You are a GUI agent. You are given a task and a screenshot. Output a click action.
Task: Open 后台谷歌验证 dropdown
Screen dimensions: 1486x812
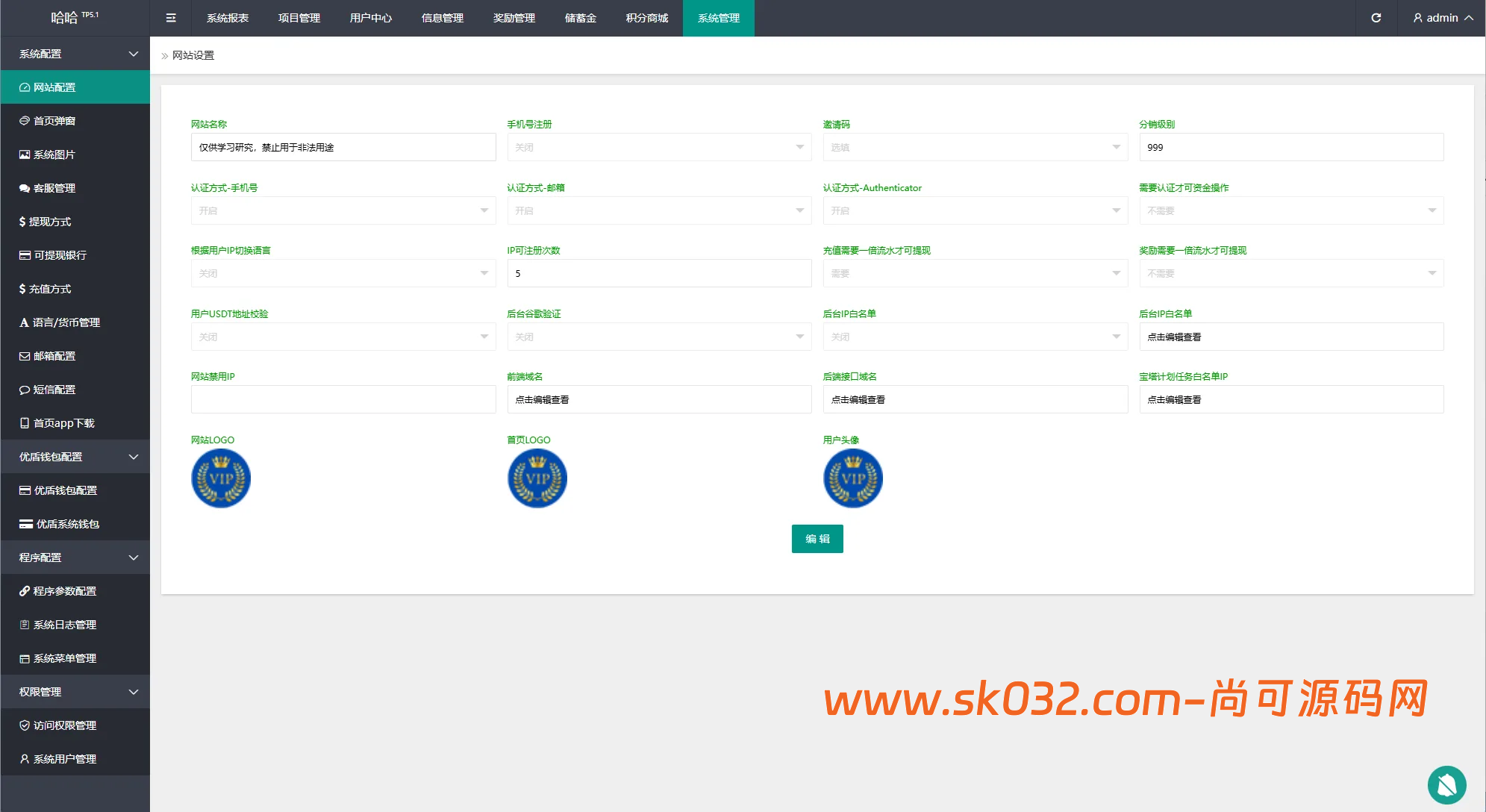tap(658, 337)
